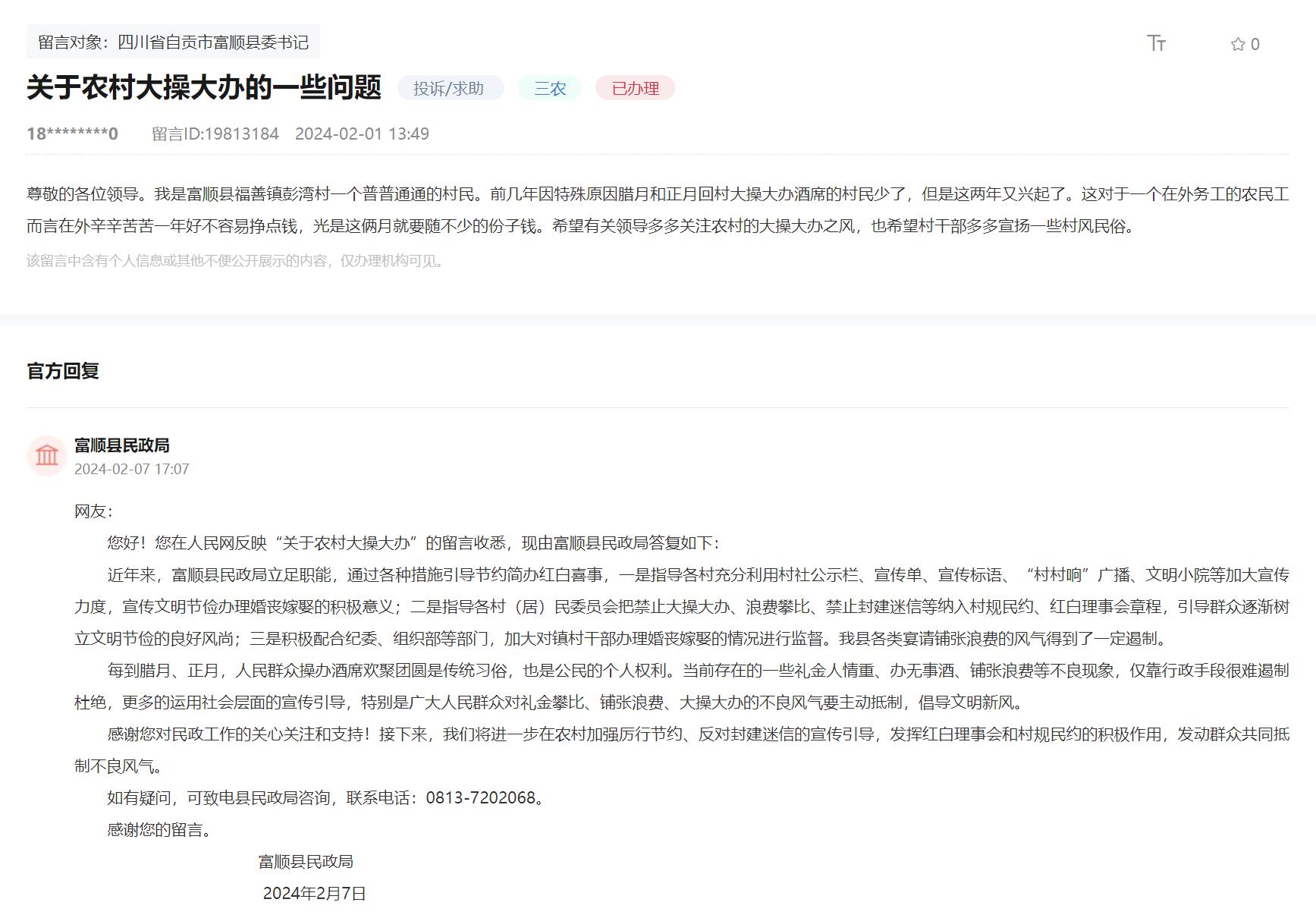Click the reply greeting 网友：

[93, 511]
